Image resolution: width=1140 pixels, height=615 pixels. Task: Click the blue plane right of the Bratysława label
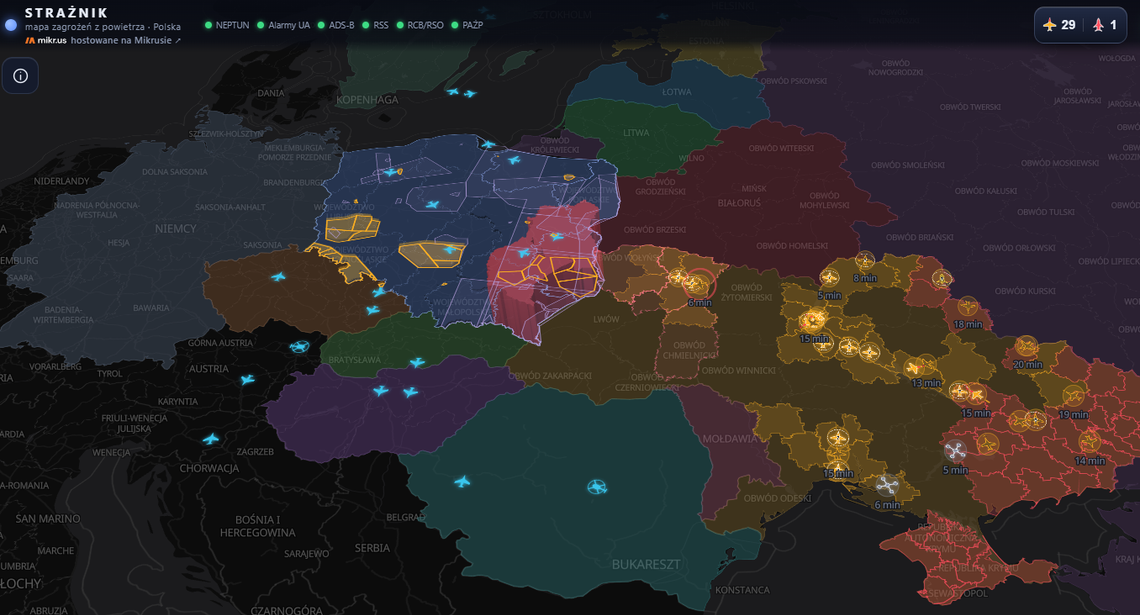417,363
